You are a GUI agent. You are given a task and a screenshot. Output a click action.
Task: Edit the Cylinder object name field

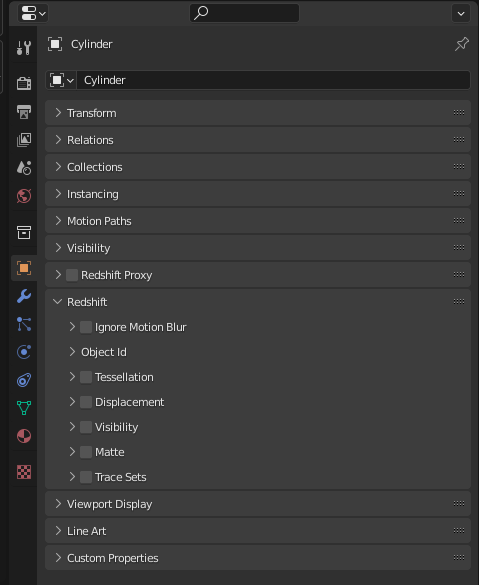click(x=273, y=80)
